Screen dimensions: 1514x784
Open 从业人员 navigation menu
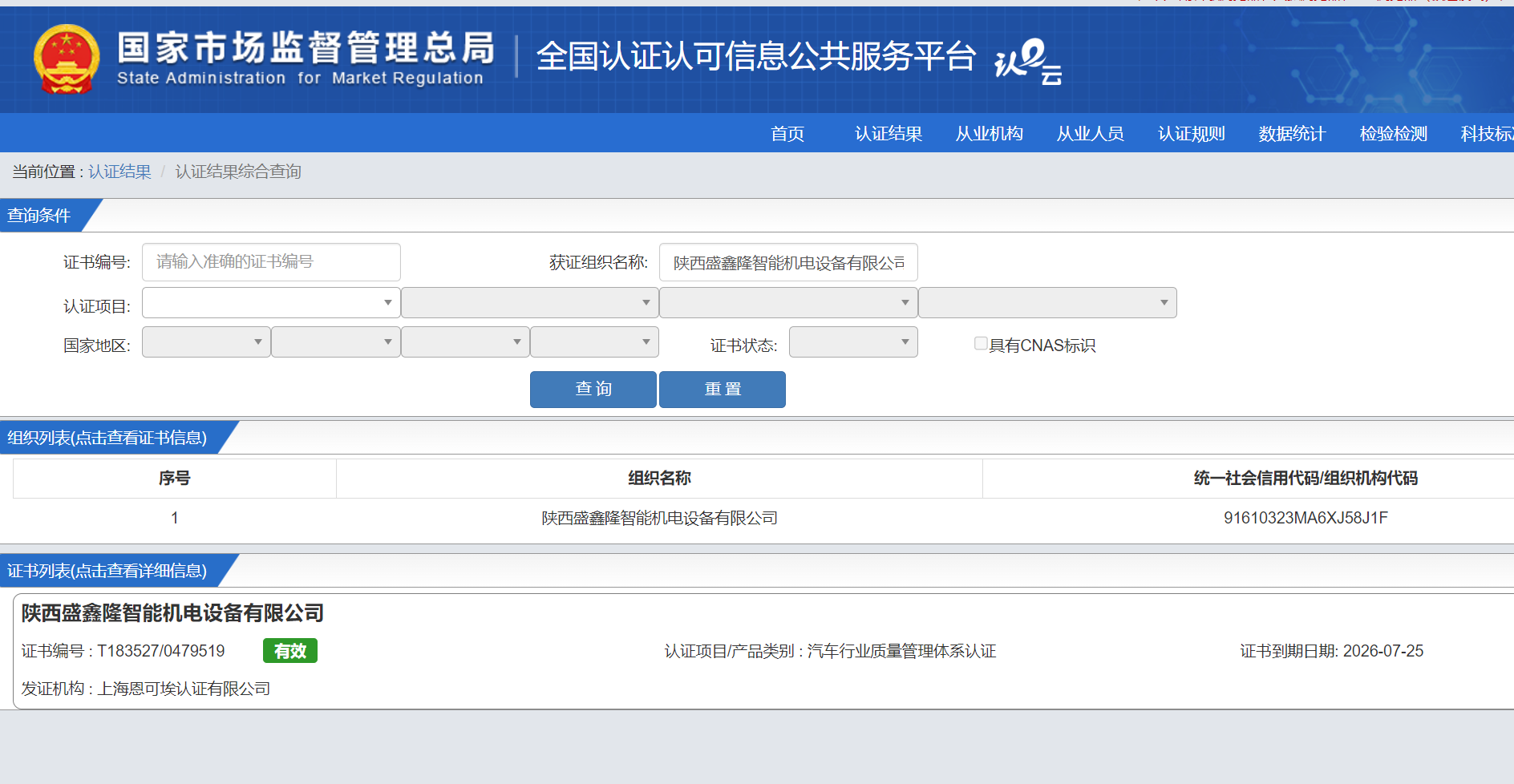1091,134
